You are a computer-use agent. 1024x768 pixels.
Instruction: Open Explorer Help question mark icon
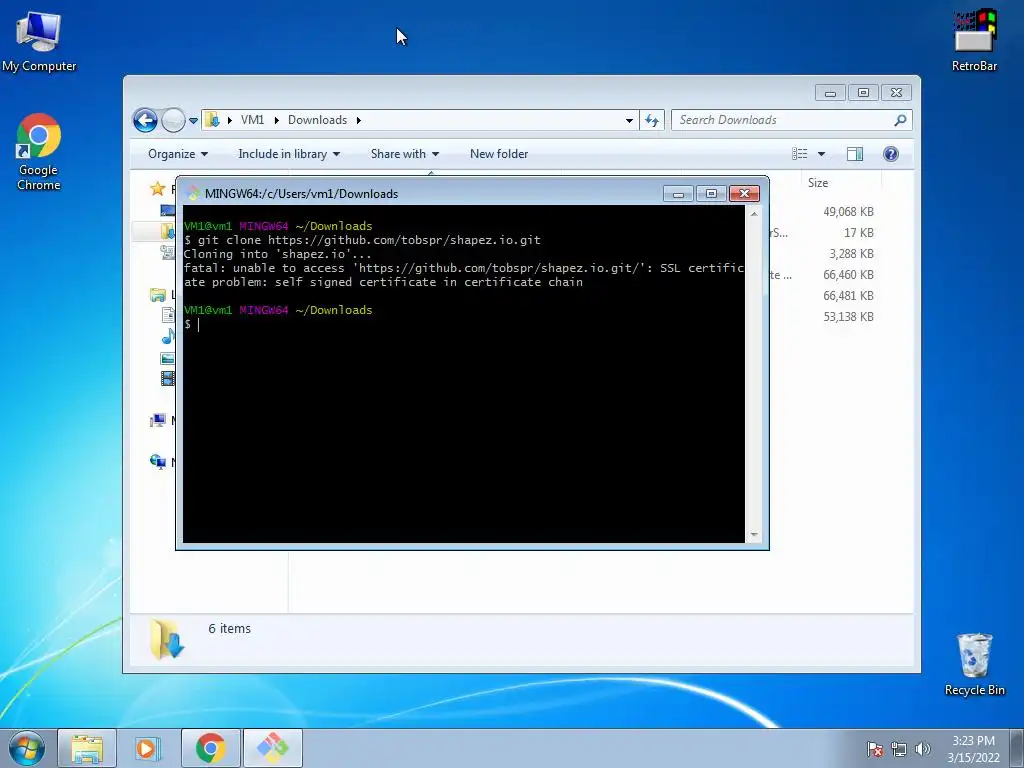coord(890,154)
